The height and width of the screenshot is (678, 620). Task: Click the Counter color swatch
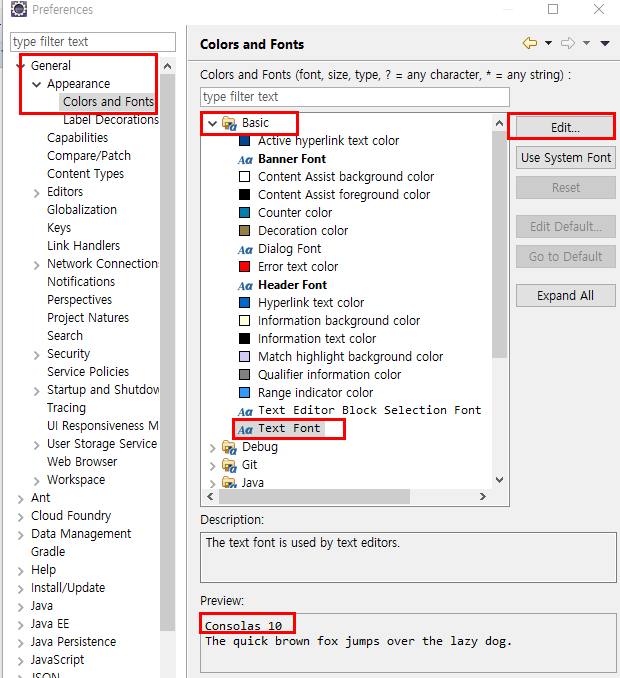pyautogui.click(x=244, y=213)
